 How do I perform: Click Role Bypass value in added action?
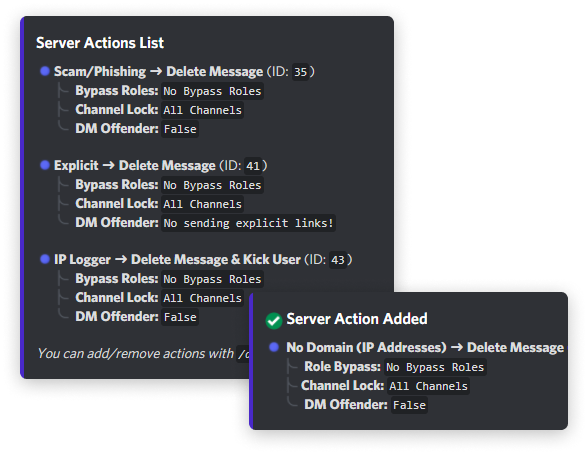click(435, 367)
